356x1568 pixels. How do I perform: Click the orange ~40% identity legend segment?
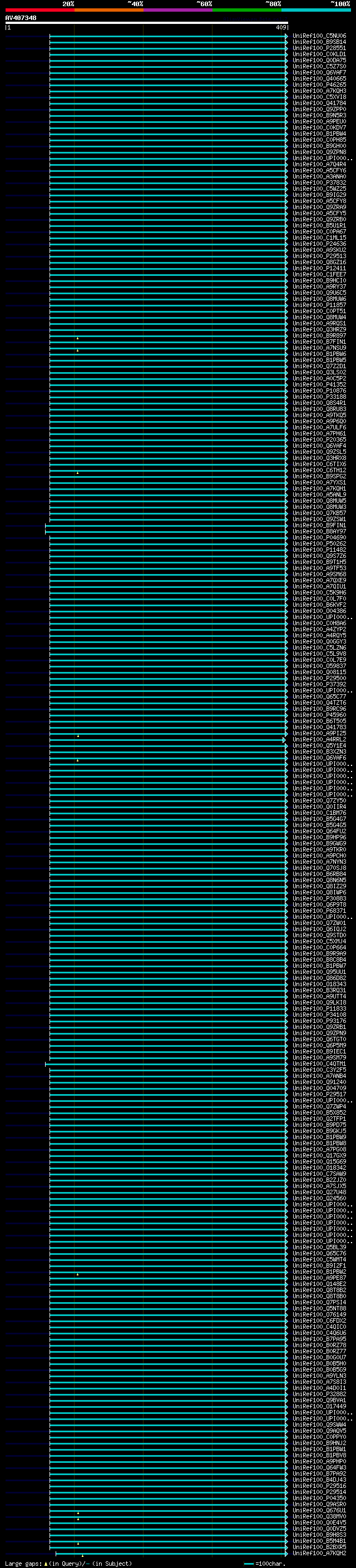pyautogui.click(x=109, y=10)
